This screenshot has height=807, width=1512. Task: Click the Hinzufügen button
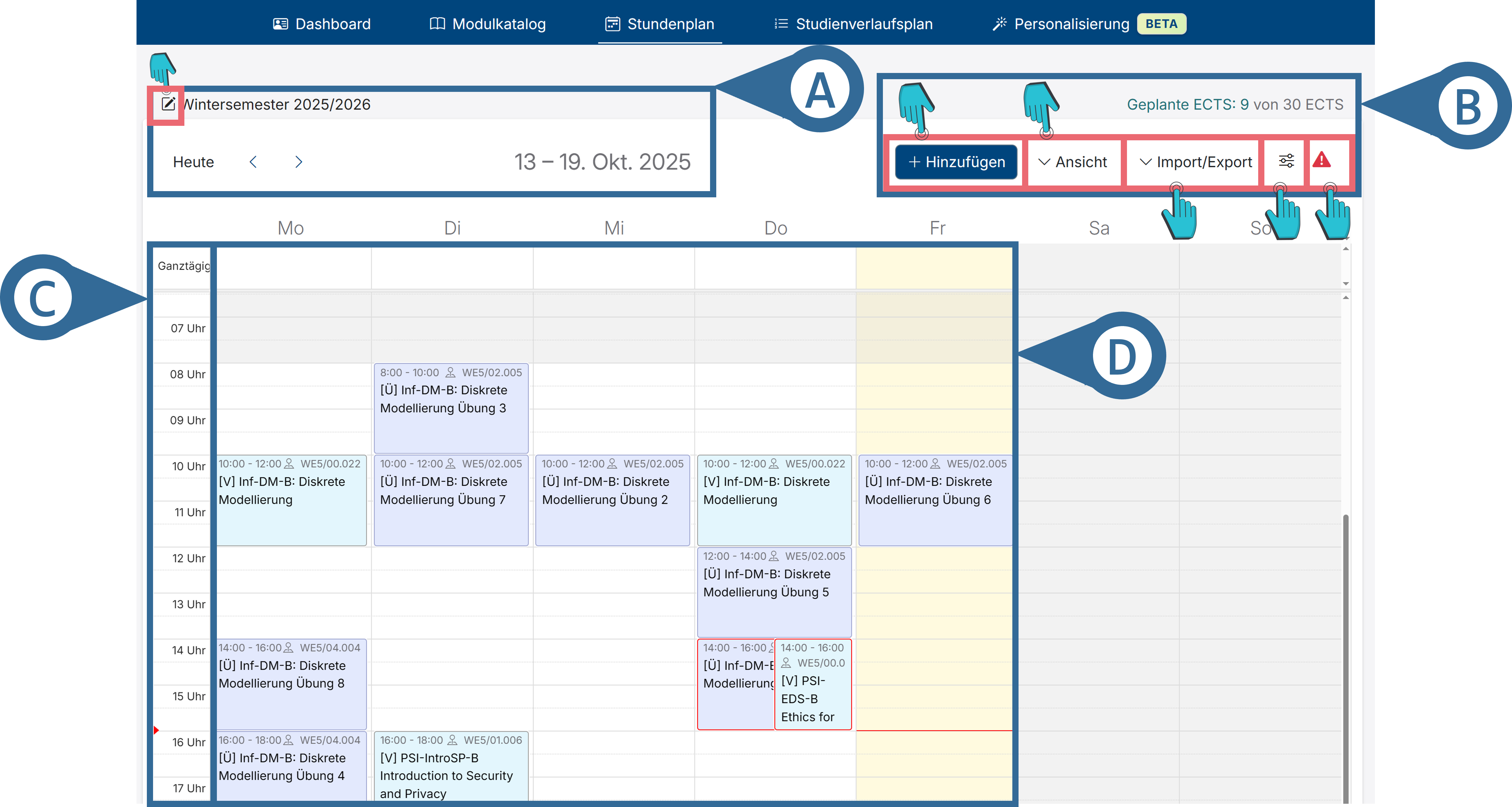point(956,162)
